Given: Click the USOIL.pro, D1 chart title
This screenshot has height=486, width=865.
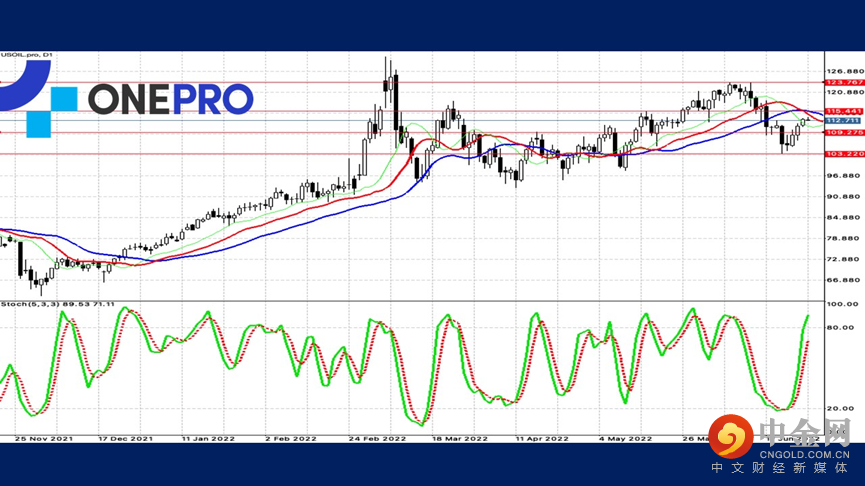Looking at the screenshot, I should coord(28,55).
